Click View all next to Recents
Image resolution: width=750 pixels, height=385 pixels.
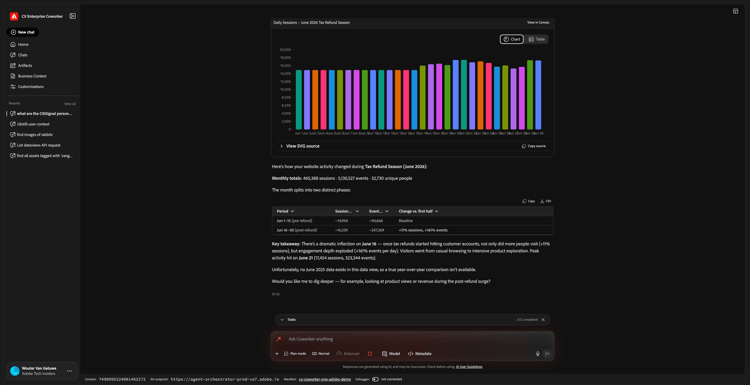point(70,104)
